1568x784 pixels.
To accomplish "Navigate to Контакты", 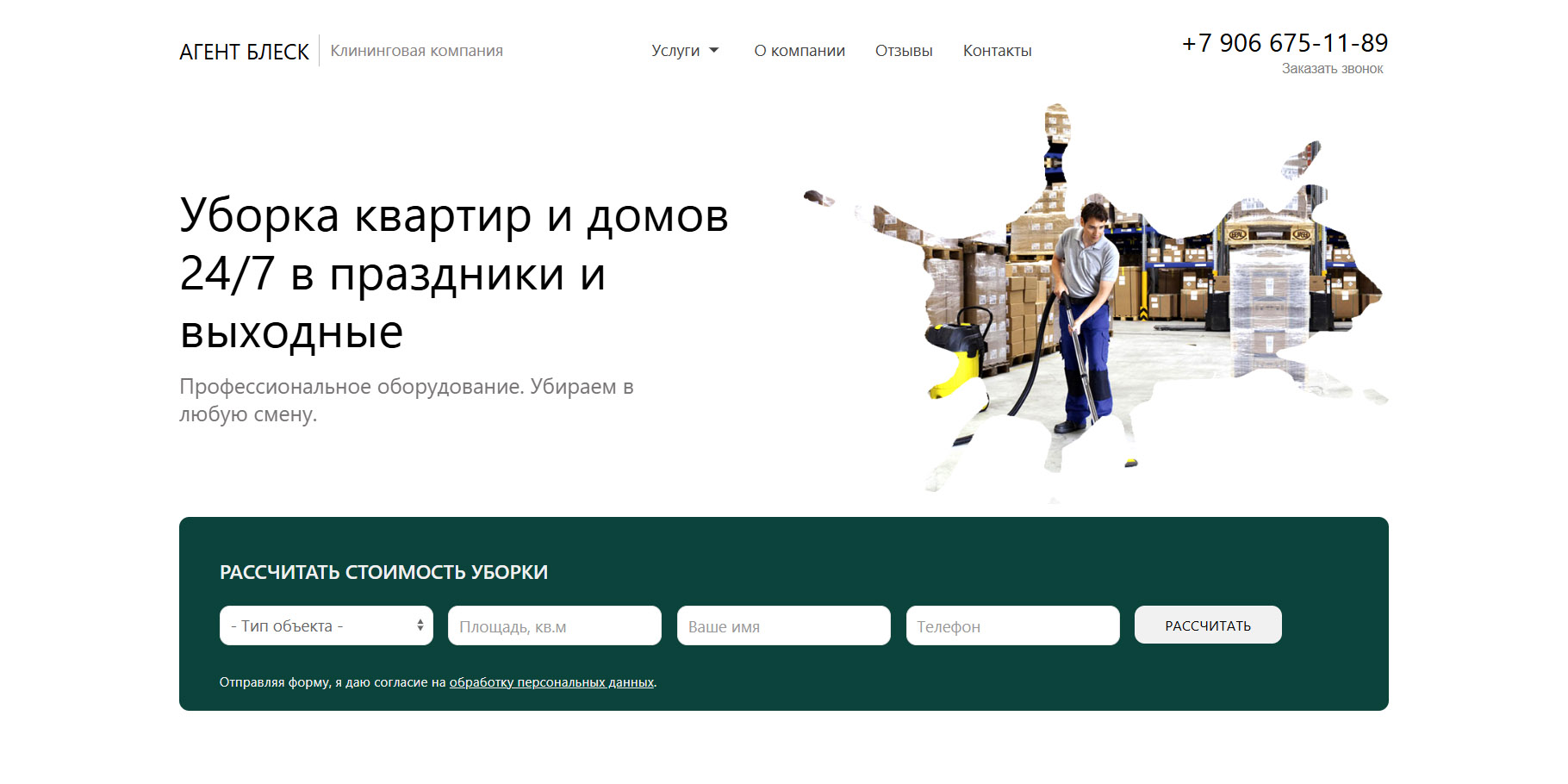I will pyautogui.click(x=997, y=51).
